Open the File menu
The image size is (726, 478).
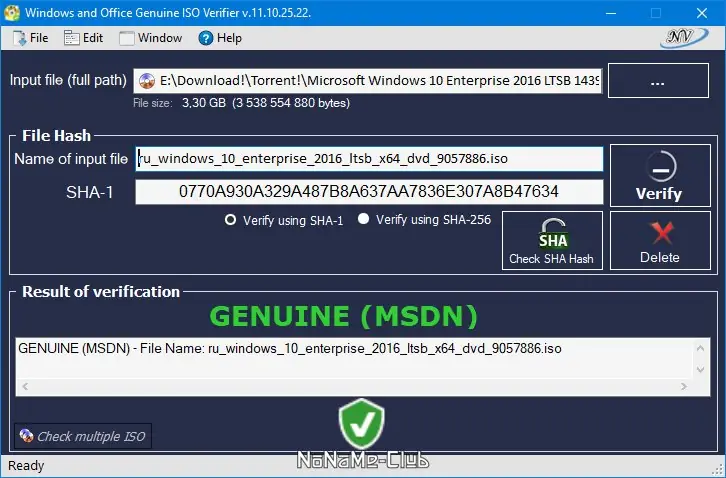(31, 38)
